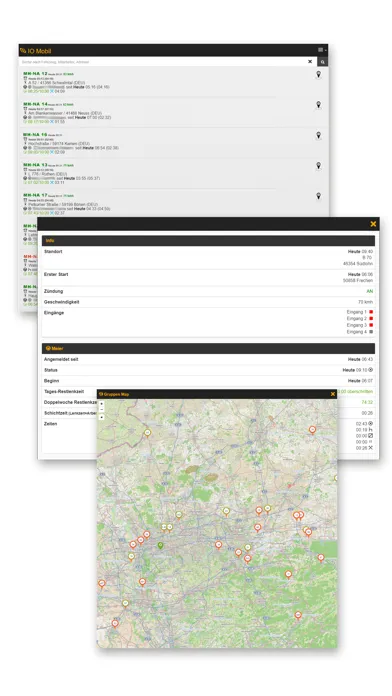The height and width of the screenshot is (696, 392).
Task: Show MH-NA 12 location on map
Action: click(318, 75)
